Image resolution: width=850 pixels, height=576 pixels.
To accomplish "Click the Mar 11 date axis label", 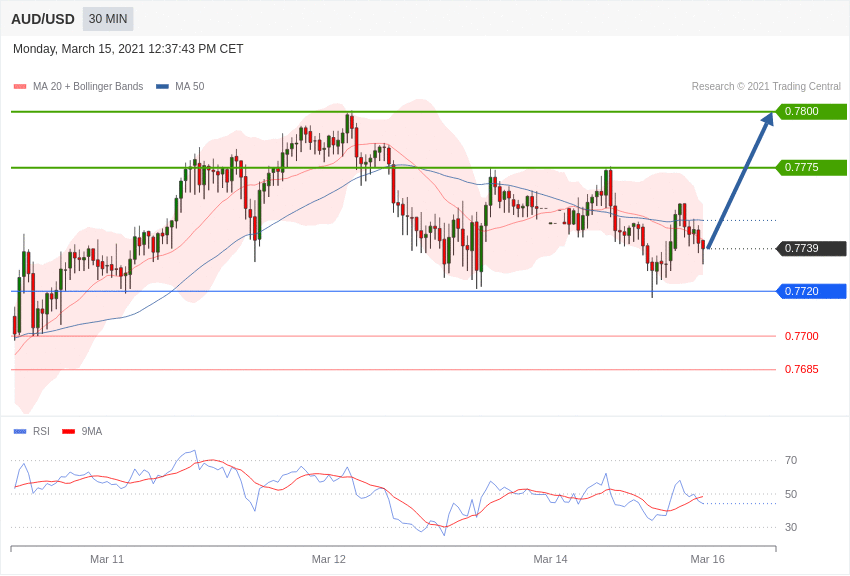I will [x=107, y=560].
